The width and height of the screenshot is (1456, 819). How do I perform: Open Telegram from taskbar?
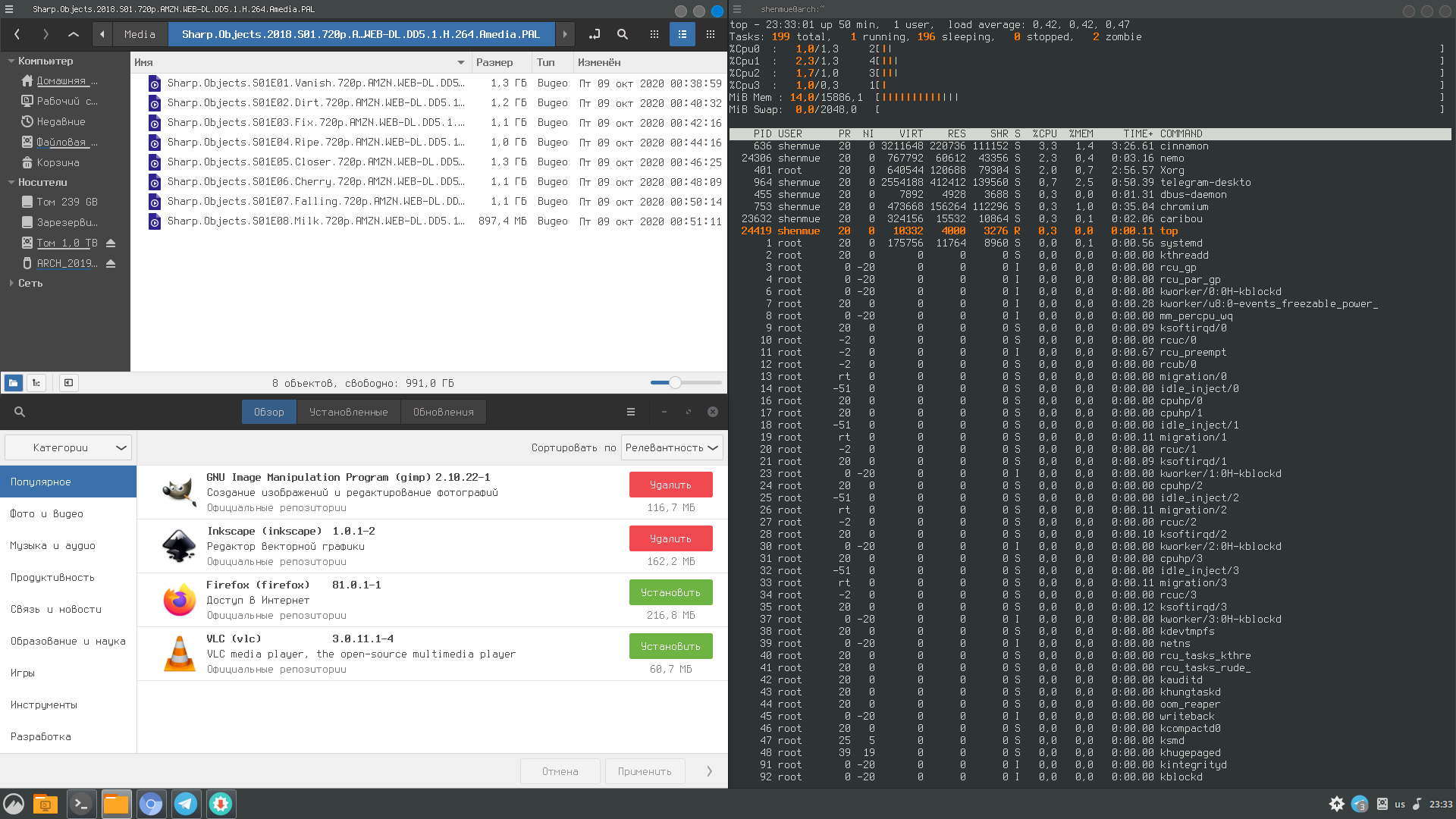[x=186, y=804]
